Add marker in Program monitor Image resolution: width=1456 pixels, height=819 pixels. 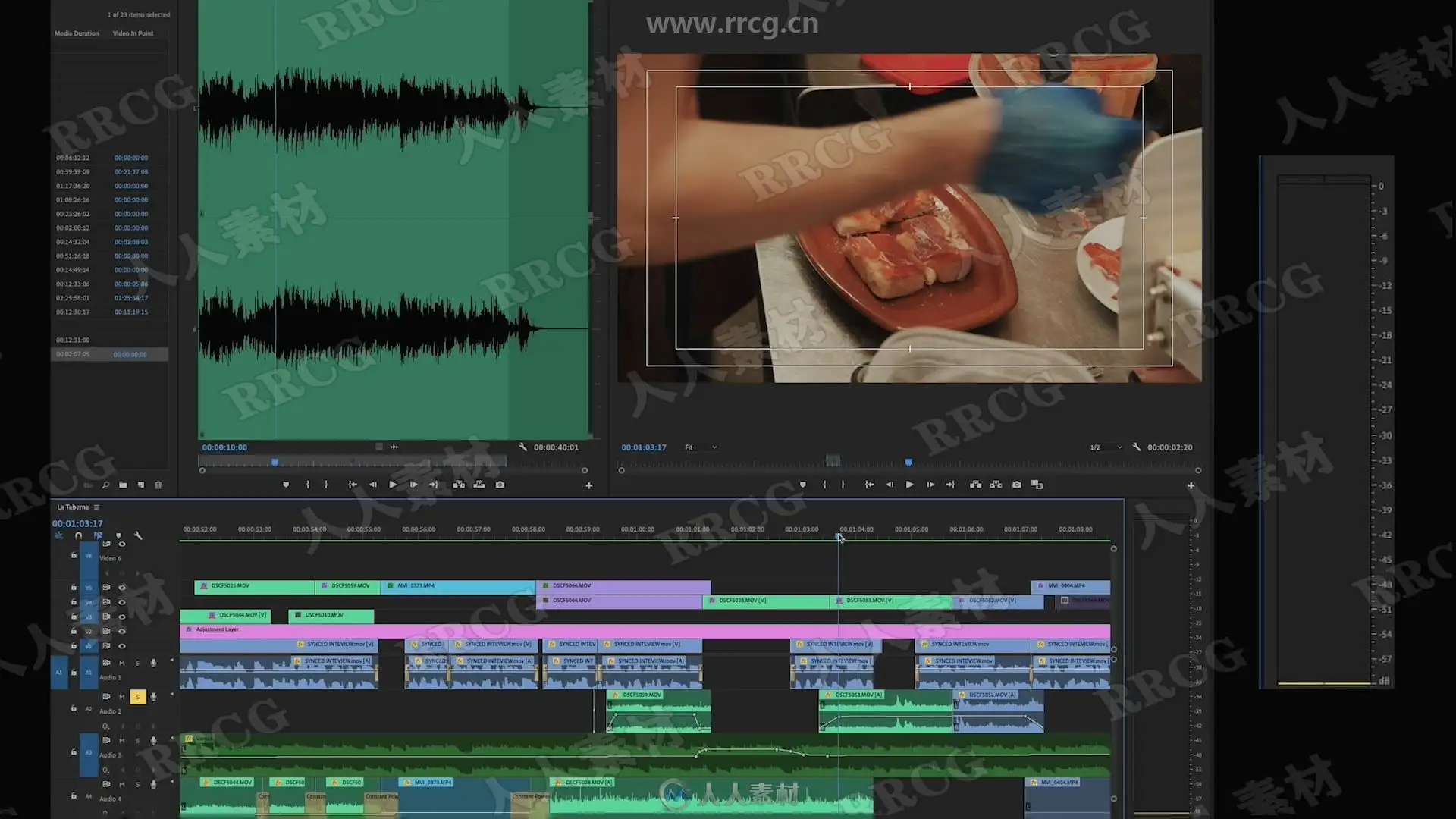click(803, 485)
